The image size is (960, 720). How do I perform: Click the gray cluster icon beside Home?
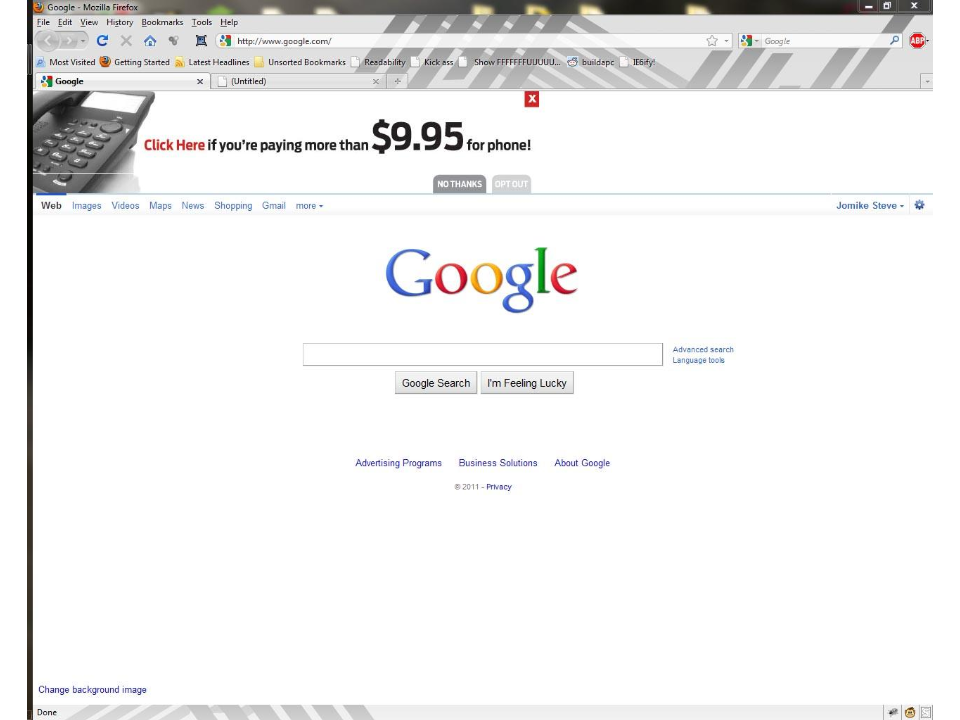174,41
